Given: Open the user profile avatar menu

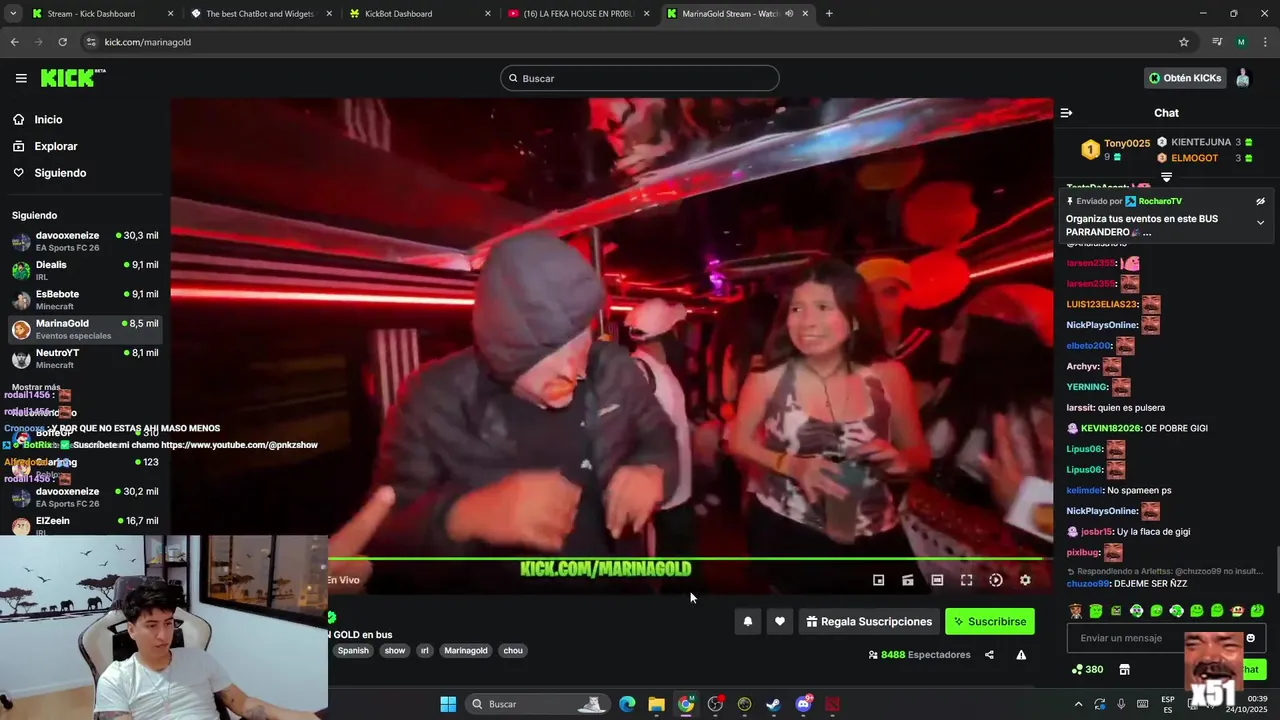Looking at the screenshot, I should click(1242, 78).
